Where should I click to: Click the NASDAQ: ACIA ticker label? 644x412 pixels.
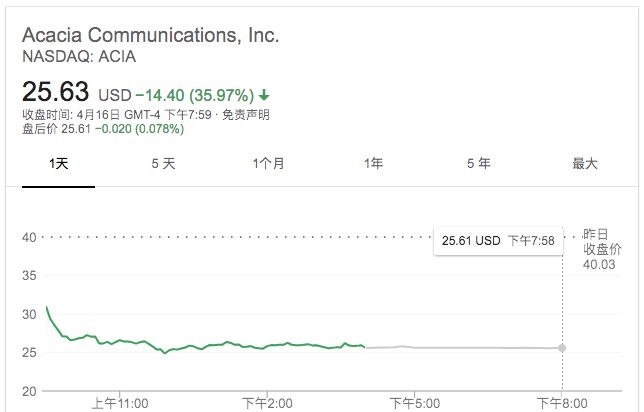coord(79,57)
